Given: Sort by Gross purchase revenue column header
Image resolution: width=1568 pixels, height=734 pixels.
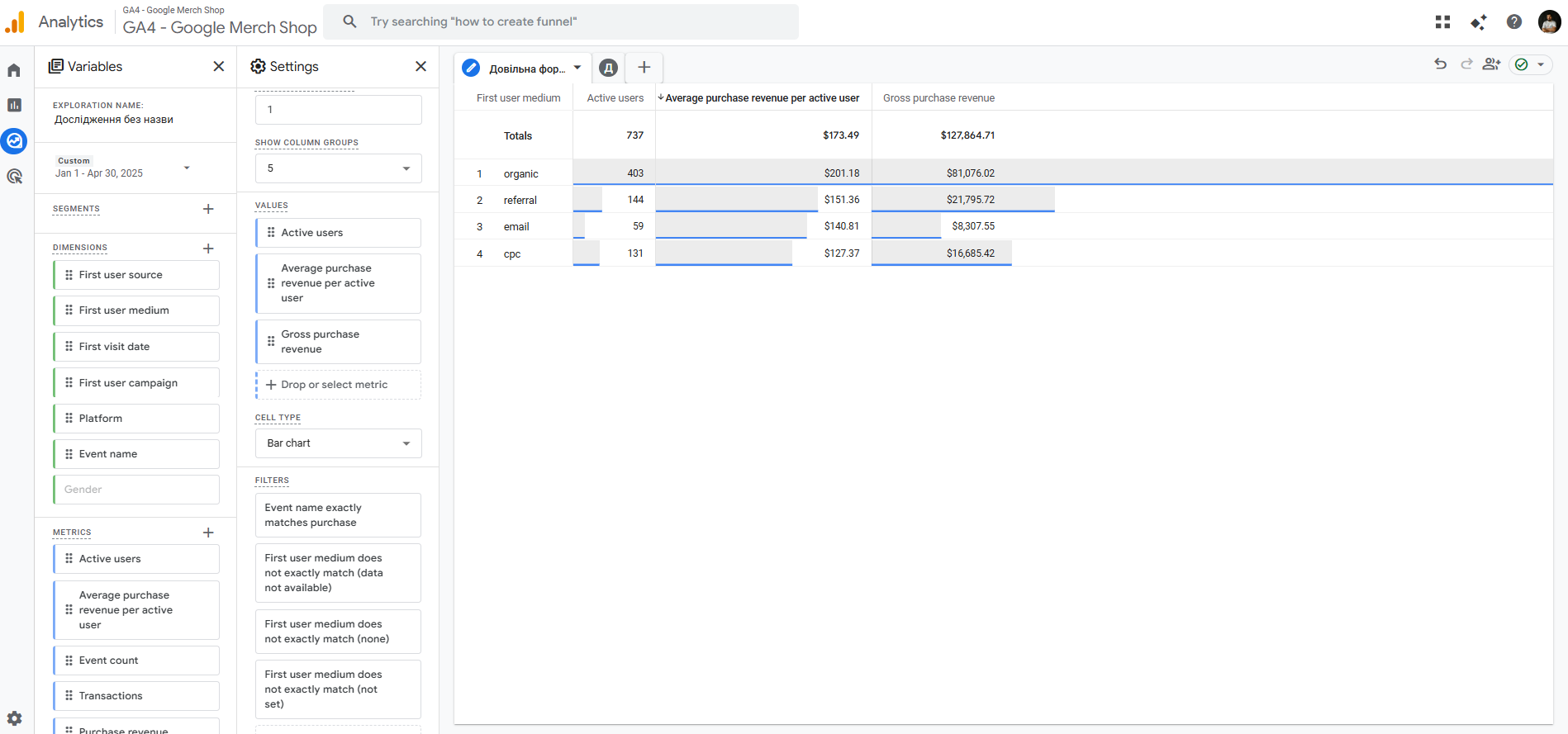Looking at the screenshot, I should [938, 98].
